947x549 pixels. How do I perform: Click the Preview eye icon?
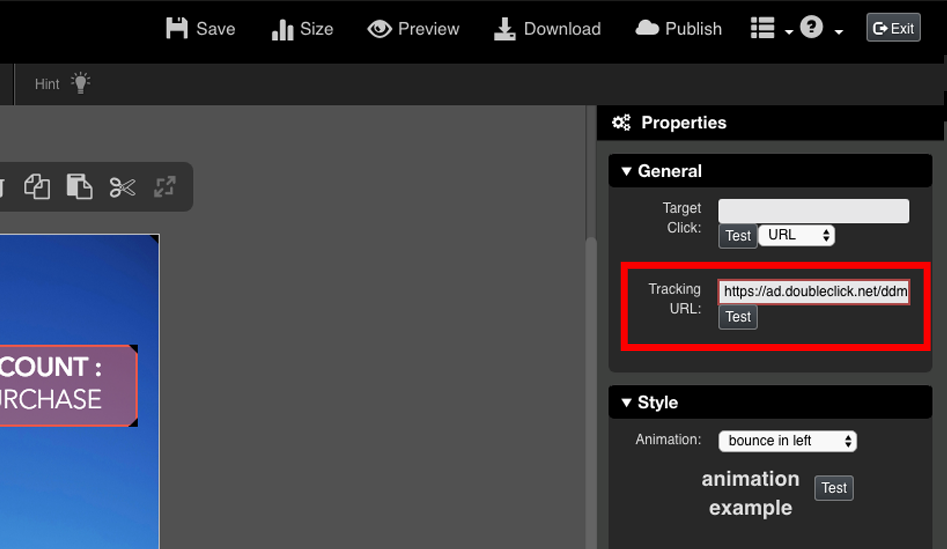pos(379,29)
